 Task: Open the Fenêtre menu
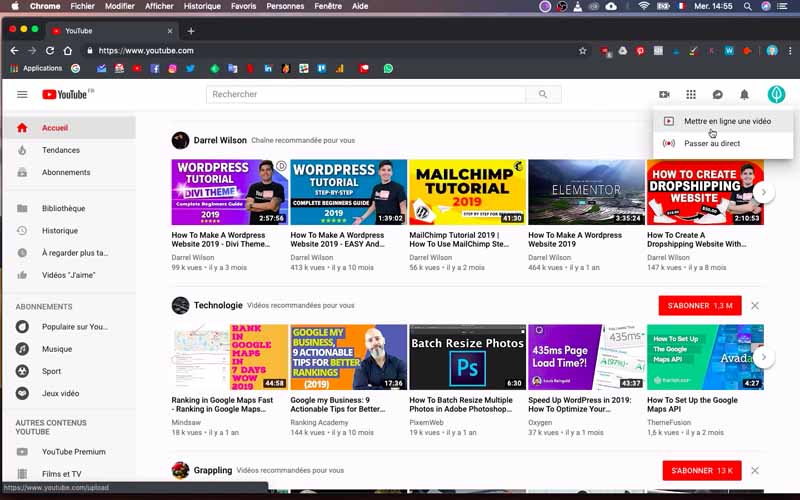click(328, 6)
